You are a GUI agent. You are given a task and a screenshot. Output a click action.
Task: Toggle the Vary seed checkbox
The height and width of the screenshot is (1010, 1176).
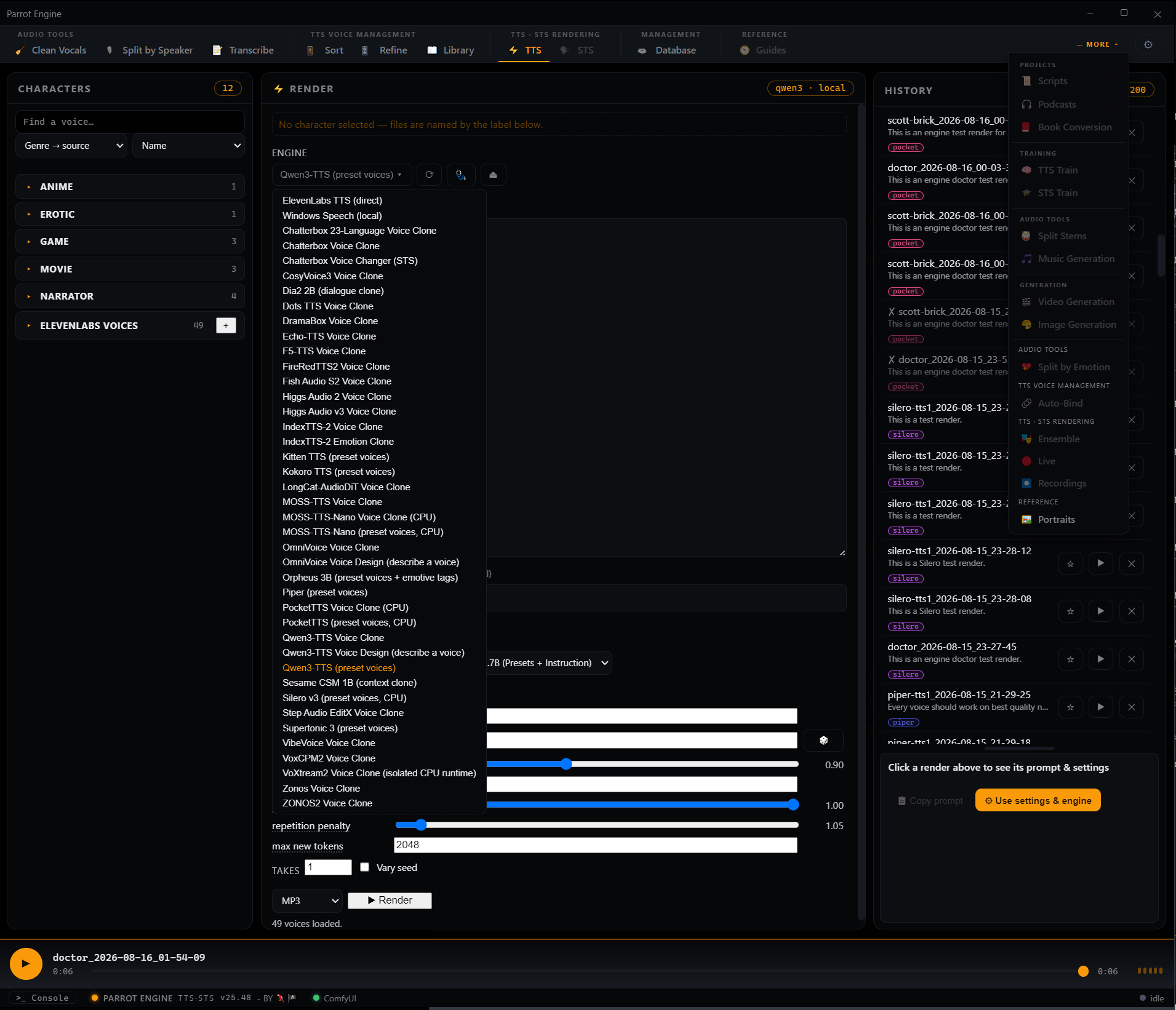click(x=365, y=867)
